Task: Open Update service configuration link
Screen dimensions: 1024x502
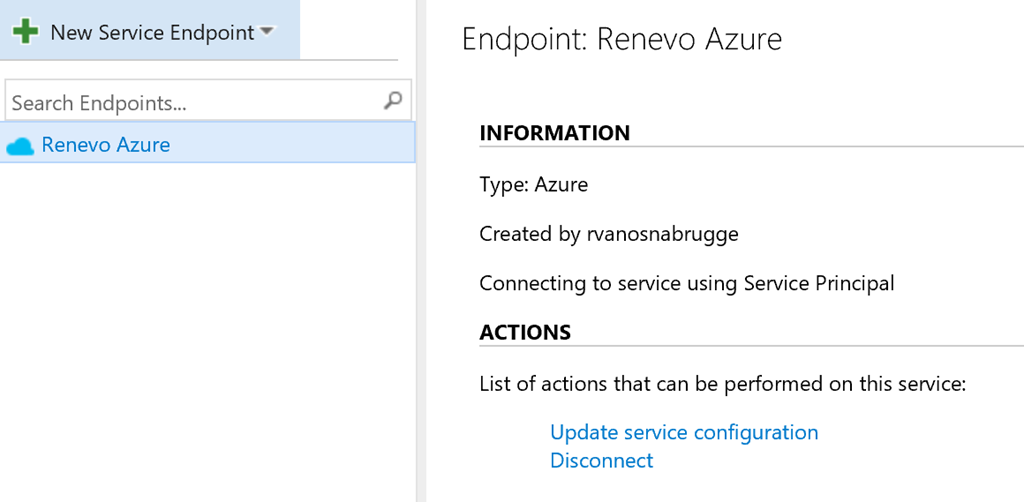Action: [x=684, y=432]
